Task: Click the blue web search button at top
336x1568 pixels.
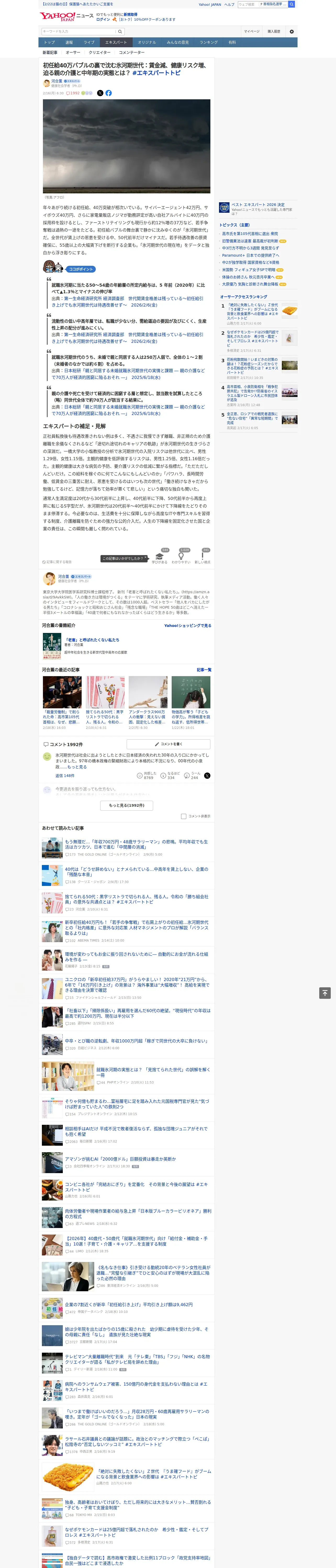Action: (292, 4)
